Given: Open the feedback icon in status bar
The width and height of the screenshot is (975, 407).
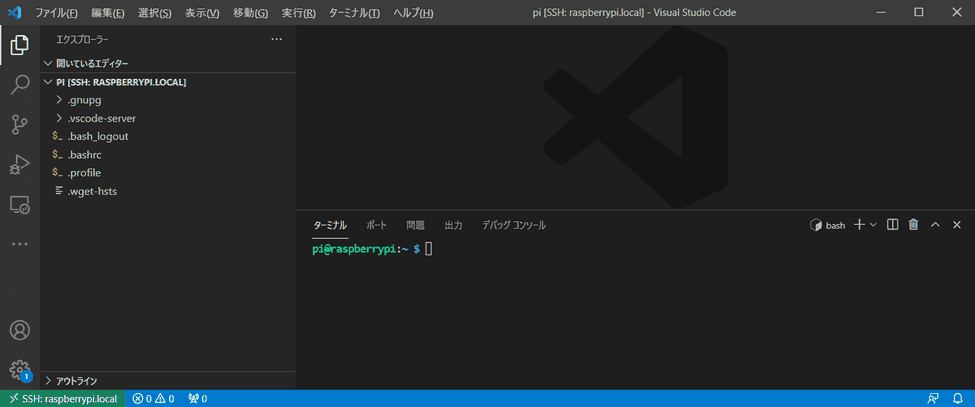Looking at the screenshot, I should (933, 398).
